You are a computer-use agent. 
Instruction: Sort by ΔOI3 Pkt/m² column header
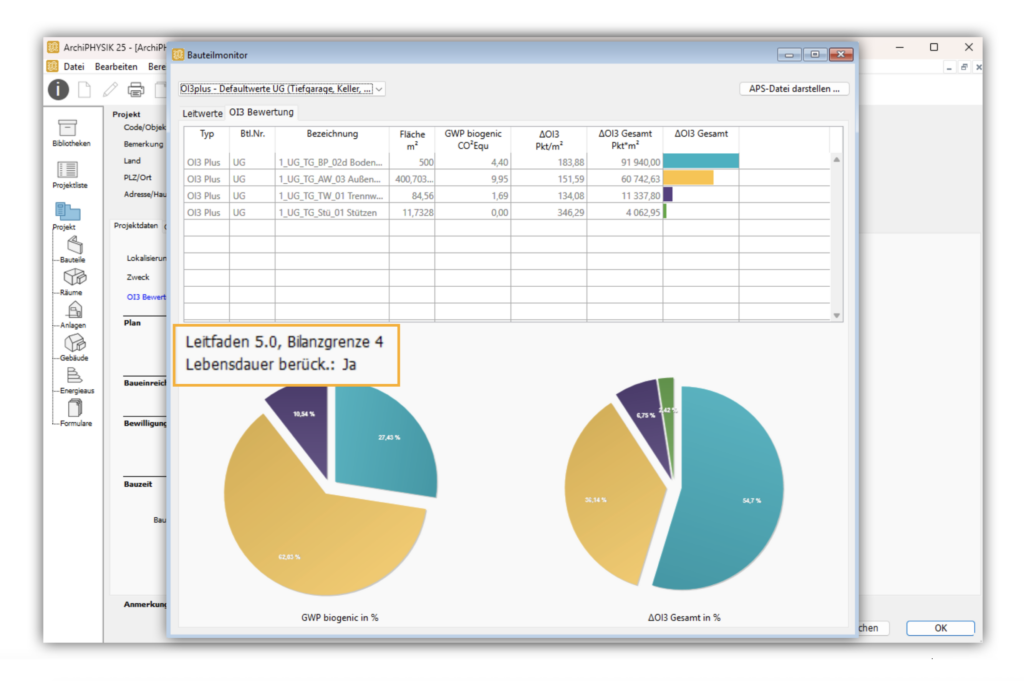tap(549, 140)
